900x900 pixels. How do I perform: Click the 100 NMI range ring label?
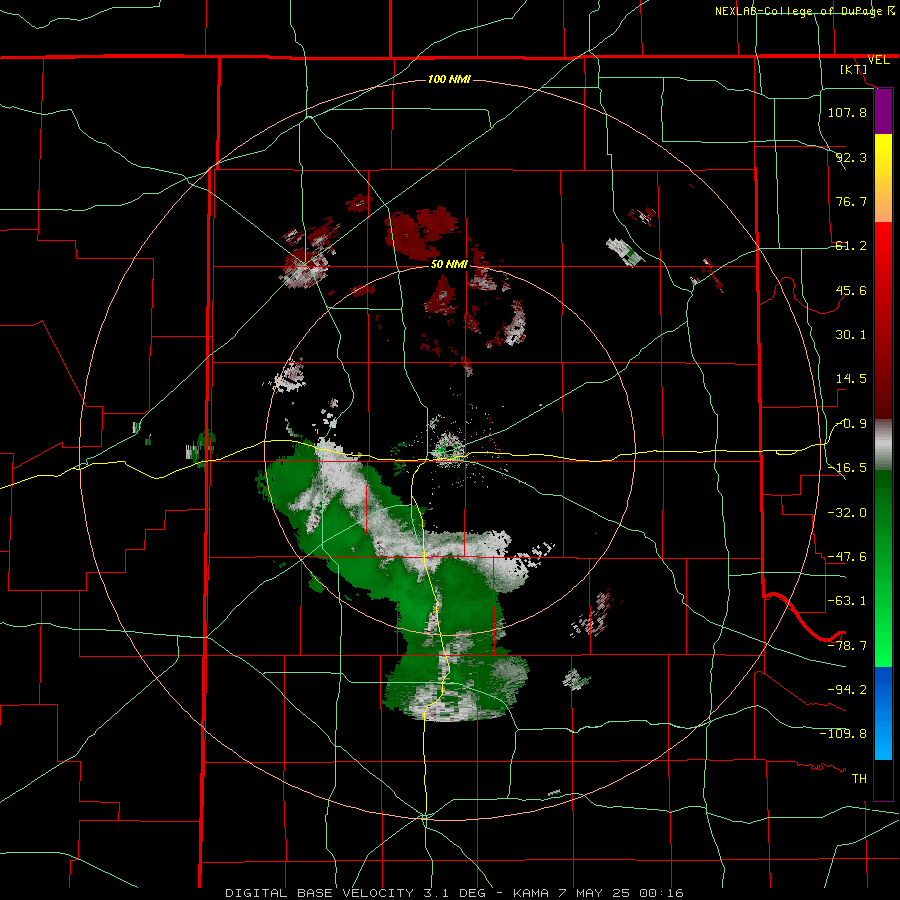(449, 79)
